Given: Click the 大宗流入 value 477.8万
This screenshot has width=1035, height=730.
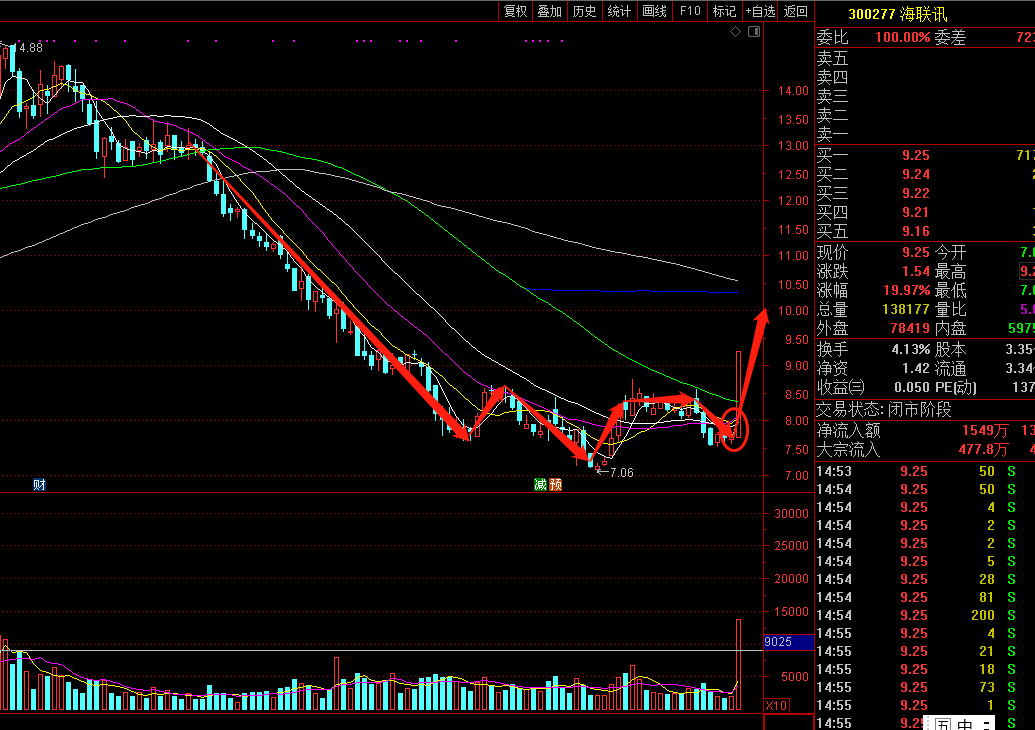Looking at the screenshot, I should point(983,450).
